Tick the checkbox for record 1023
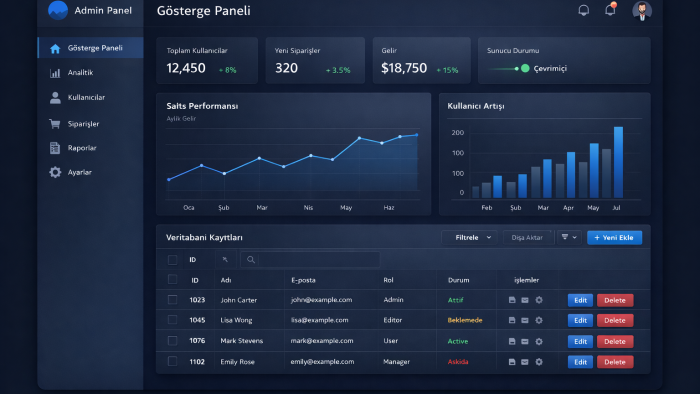This screenshot has height=394, width=700. pos(172,300)
